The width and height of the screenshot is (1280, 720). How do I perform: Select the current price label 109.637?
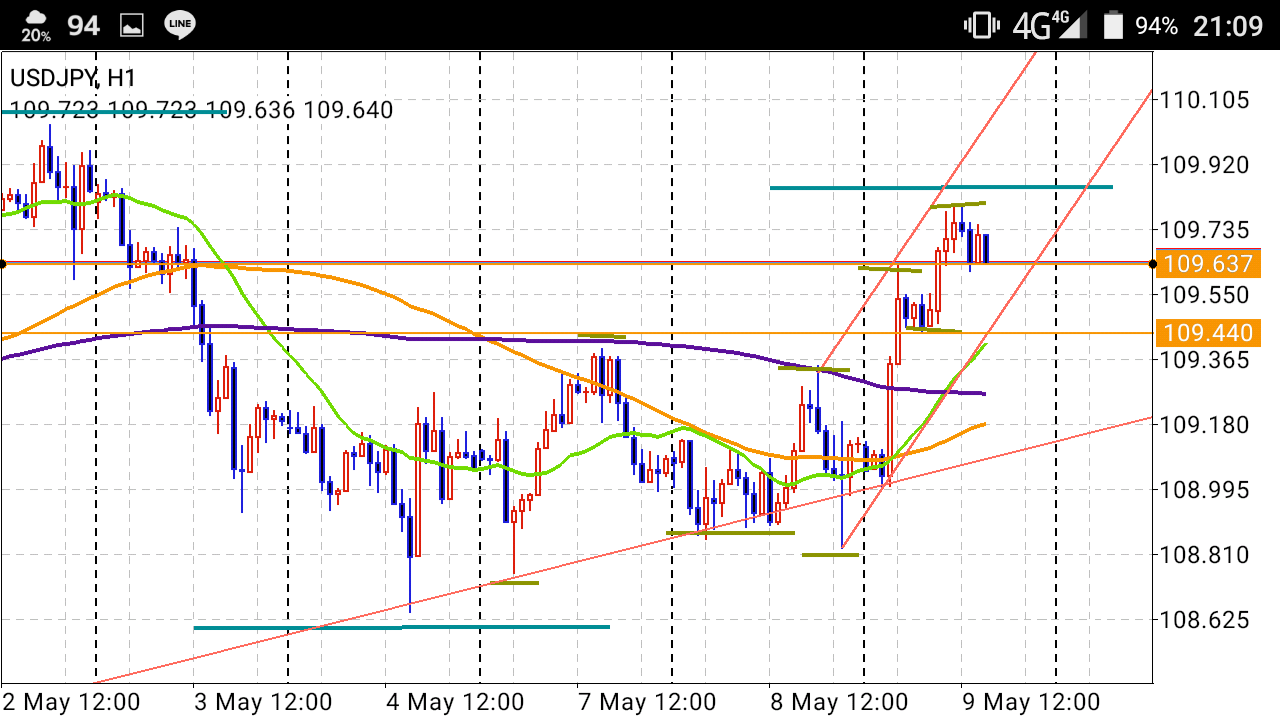coord(1208,264)
